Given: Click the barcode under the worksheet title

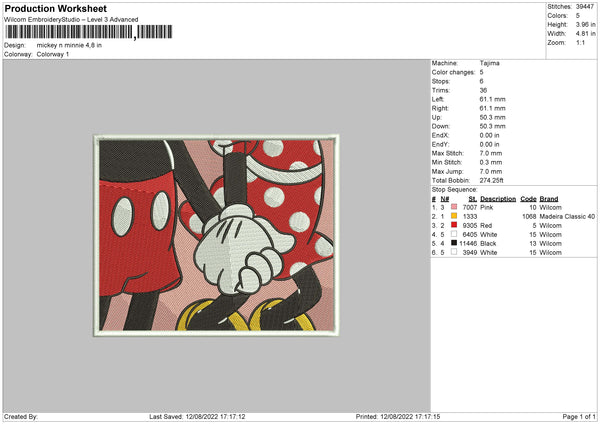Looking at the screenshot, I should point(89,32).
